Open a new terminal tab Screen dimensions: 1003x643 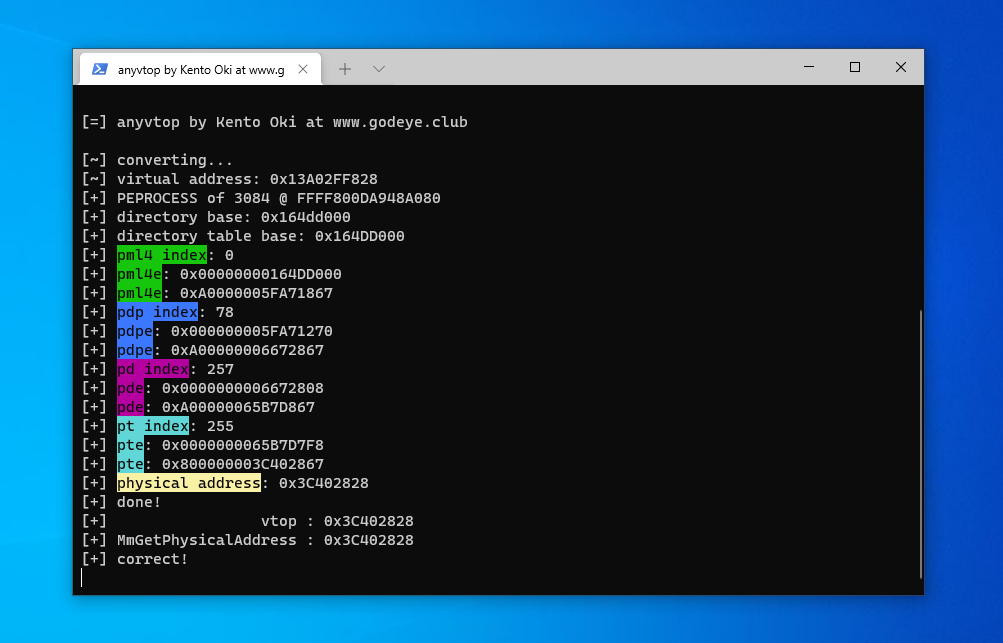click(x=345, y=69)
